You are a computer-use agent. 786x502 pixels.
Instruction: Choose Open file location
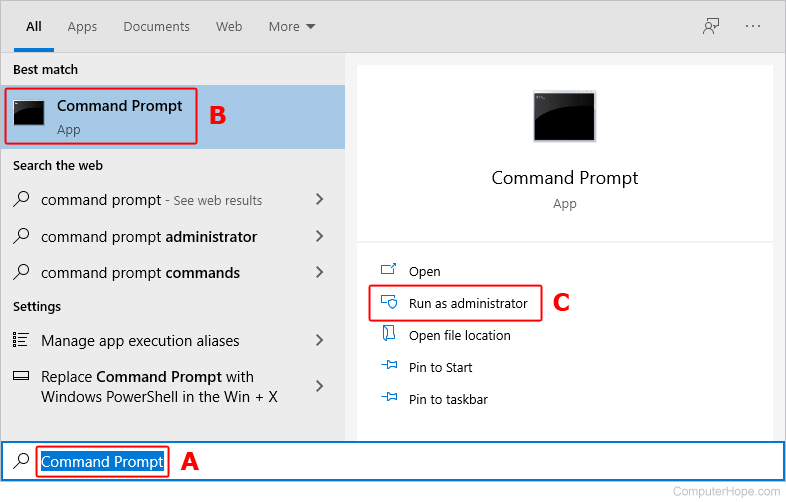(x=460, y=336)
